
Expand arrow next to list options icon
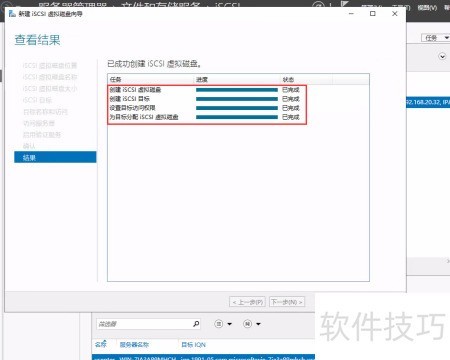[229, 324]
